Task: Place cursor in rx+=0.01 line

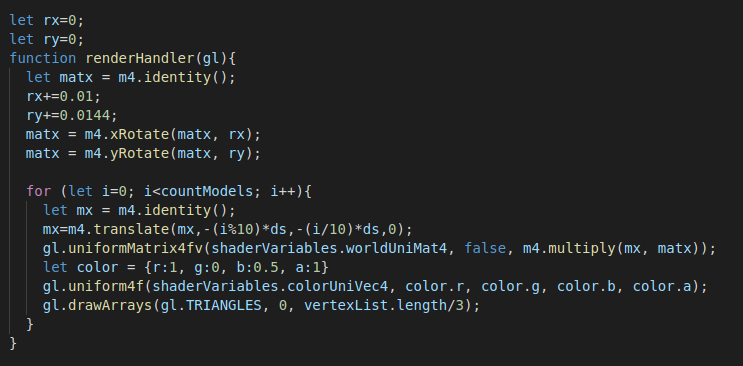Action: pos(63,96)
